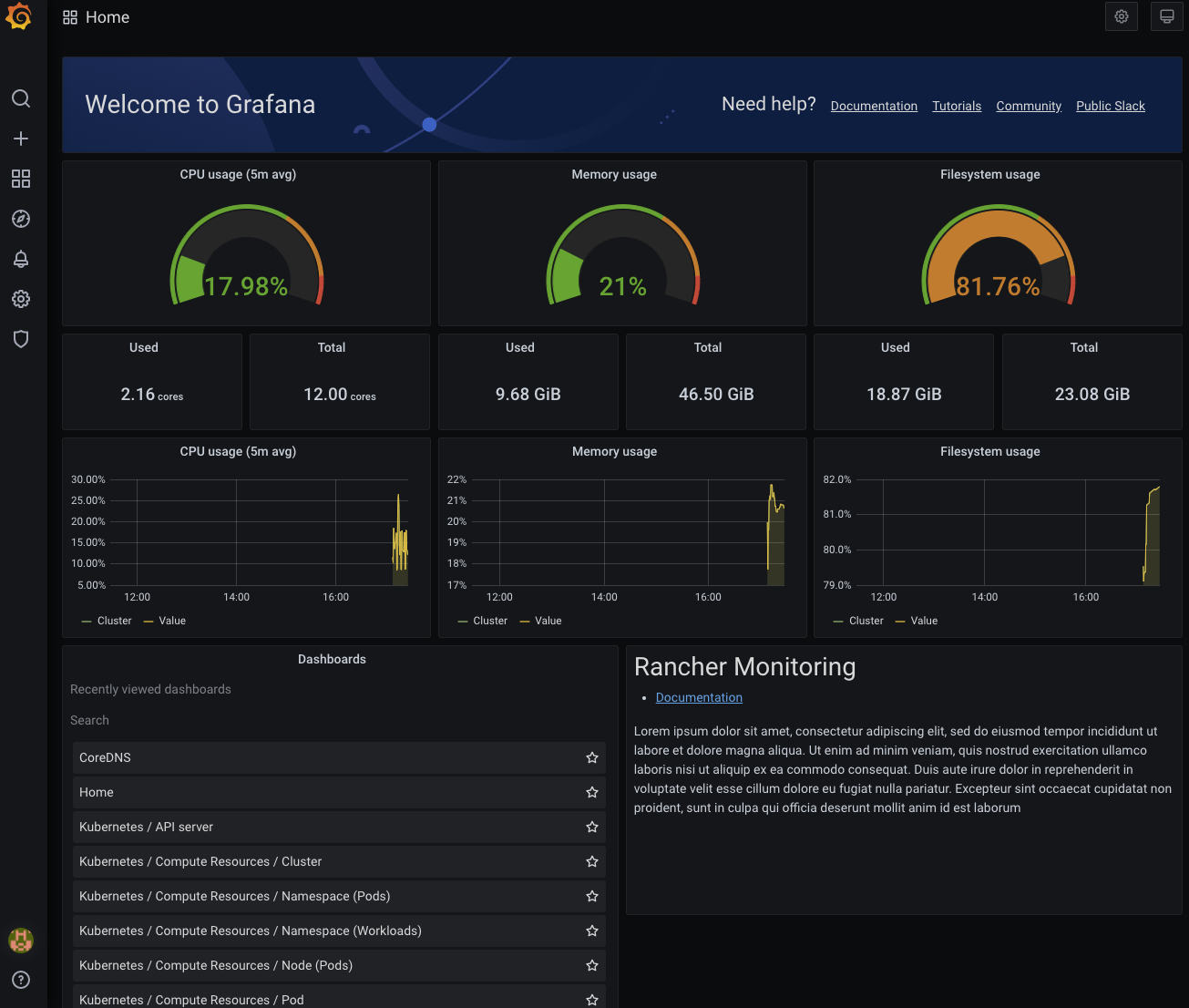Open Search from the left sidebar
Screen dimensions: 1189x1008
click(x=21, y=98)
